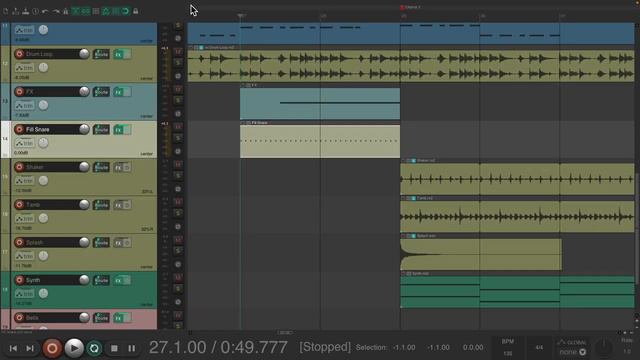The width and height of the screenshot is (640, 360).
Task: Mute the Synth track
Action: click(x=178, y=277)
